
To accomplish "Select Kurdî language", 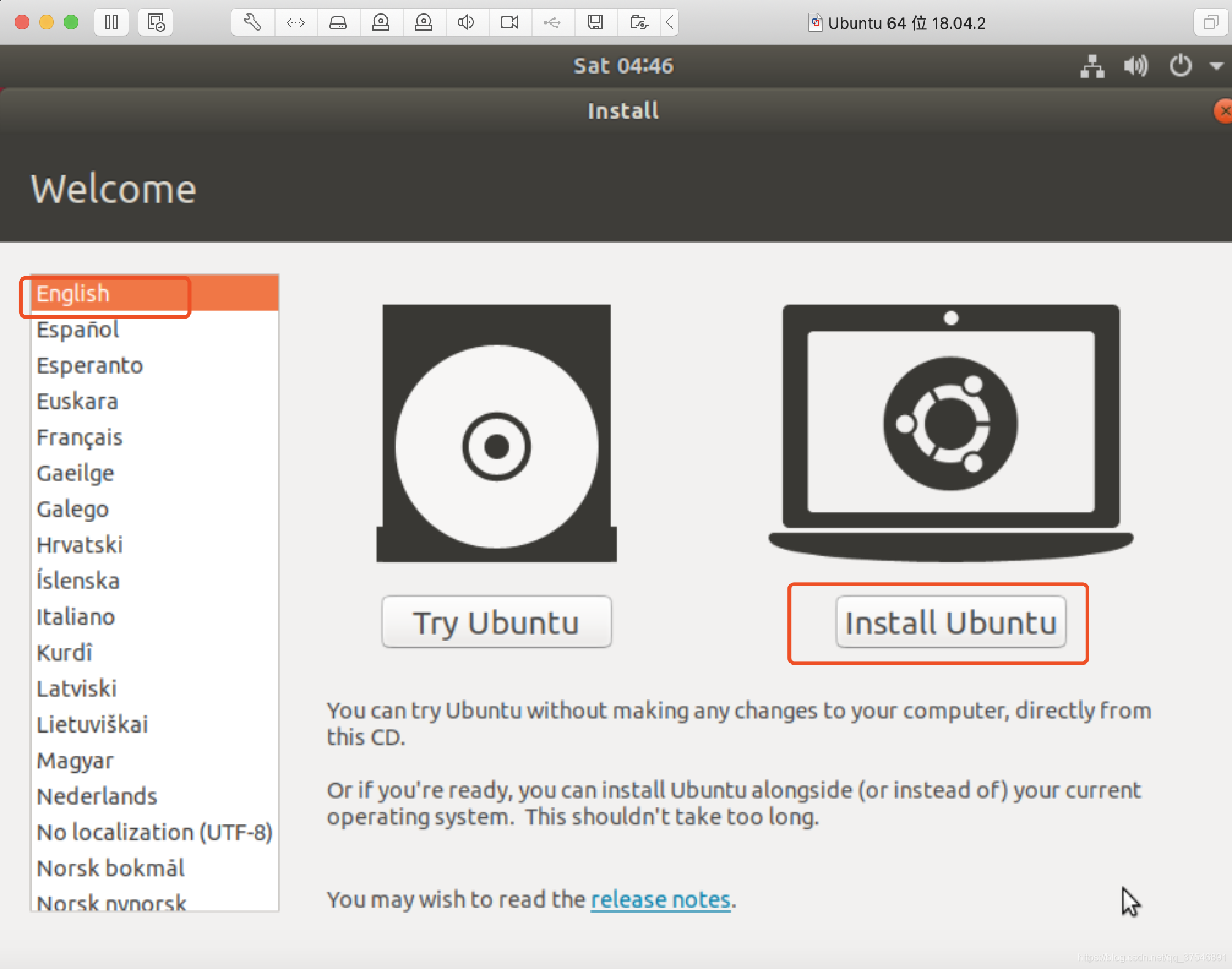I will pyautogui.click(x=155, y=652).
